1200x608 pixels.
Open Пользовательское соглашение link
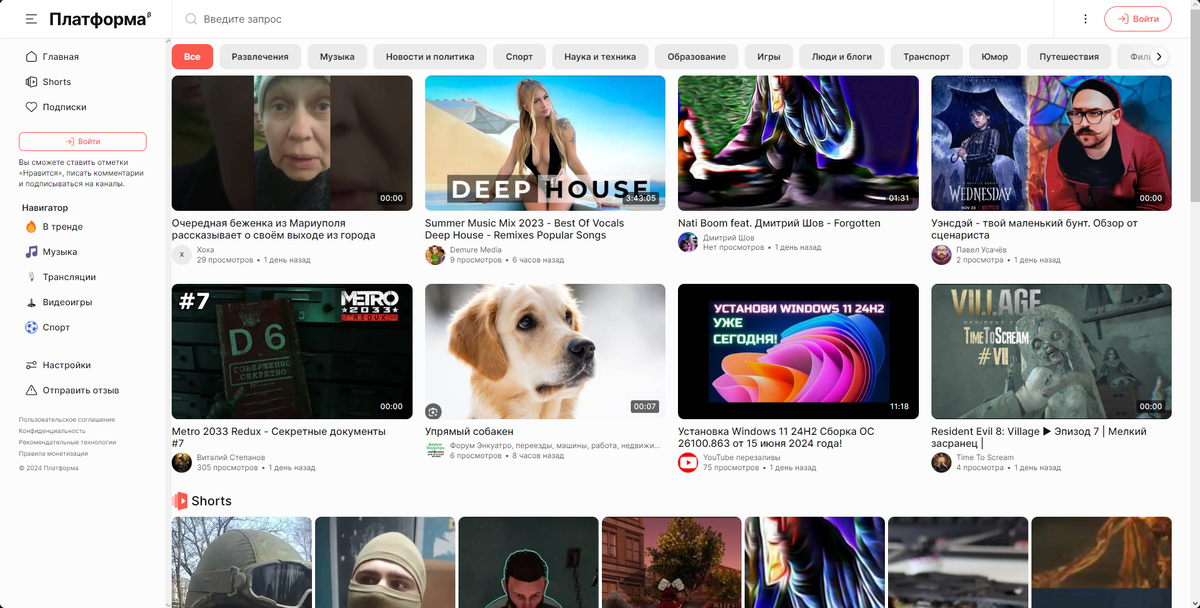[x=67, y=419]
